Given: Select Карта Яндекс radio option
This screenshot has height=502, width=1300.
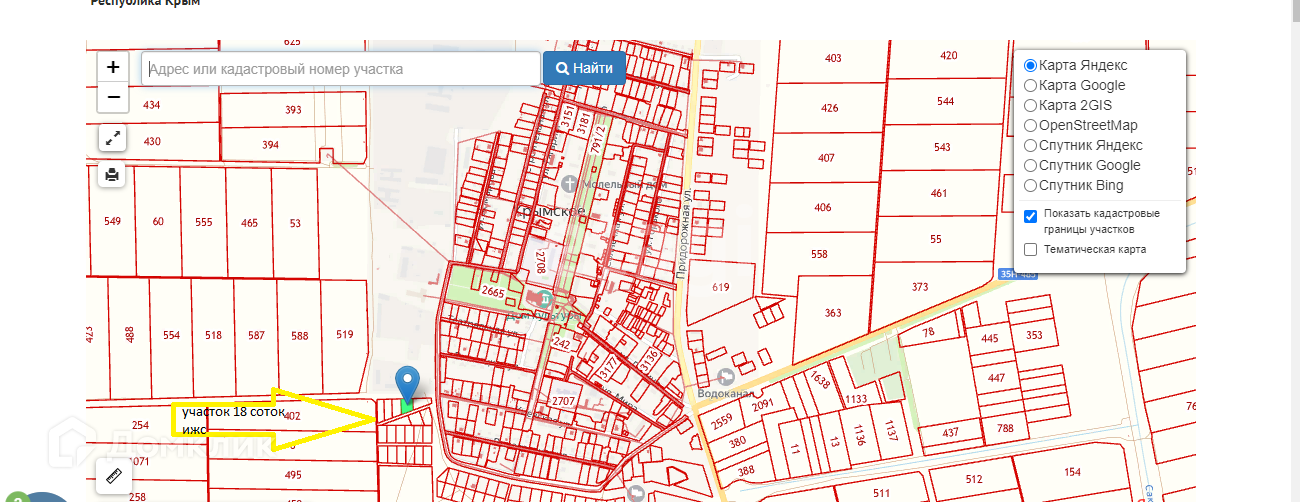Looking at the screenshot, I should tap(1030, 65).
